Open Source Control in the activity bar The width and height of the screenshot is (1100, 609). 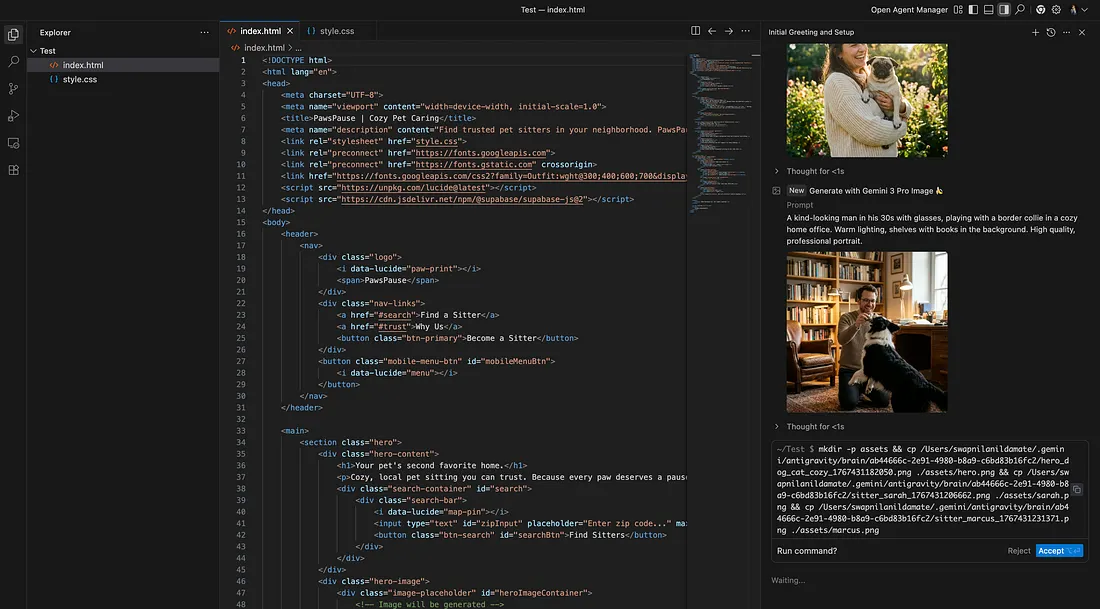click(x=13, y=89)
